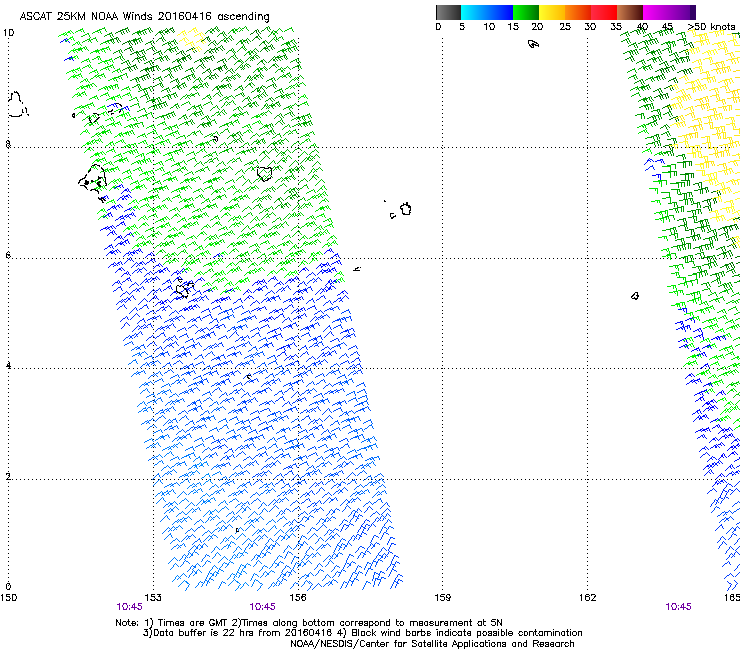Click the latitude label '8'

click(8, 144)
